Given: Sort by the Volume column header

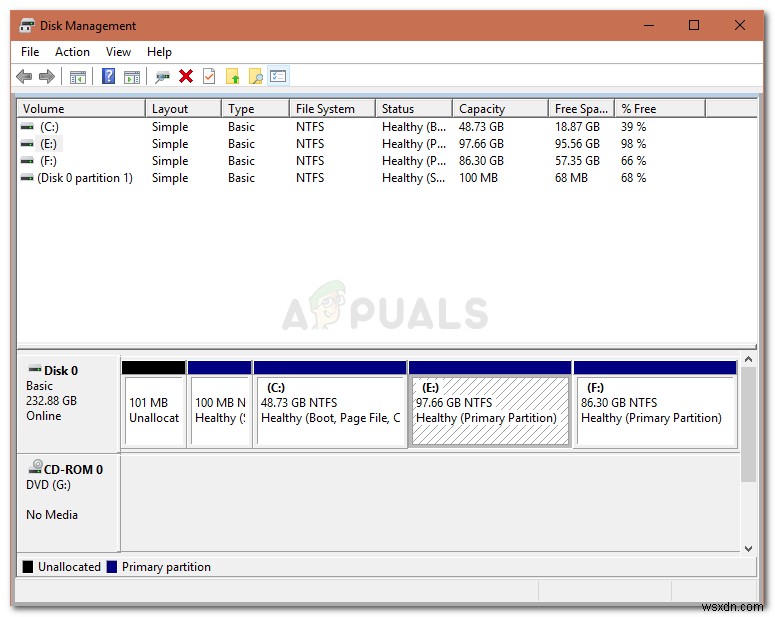Looking at the screenshot, I should [81, 109].
